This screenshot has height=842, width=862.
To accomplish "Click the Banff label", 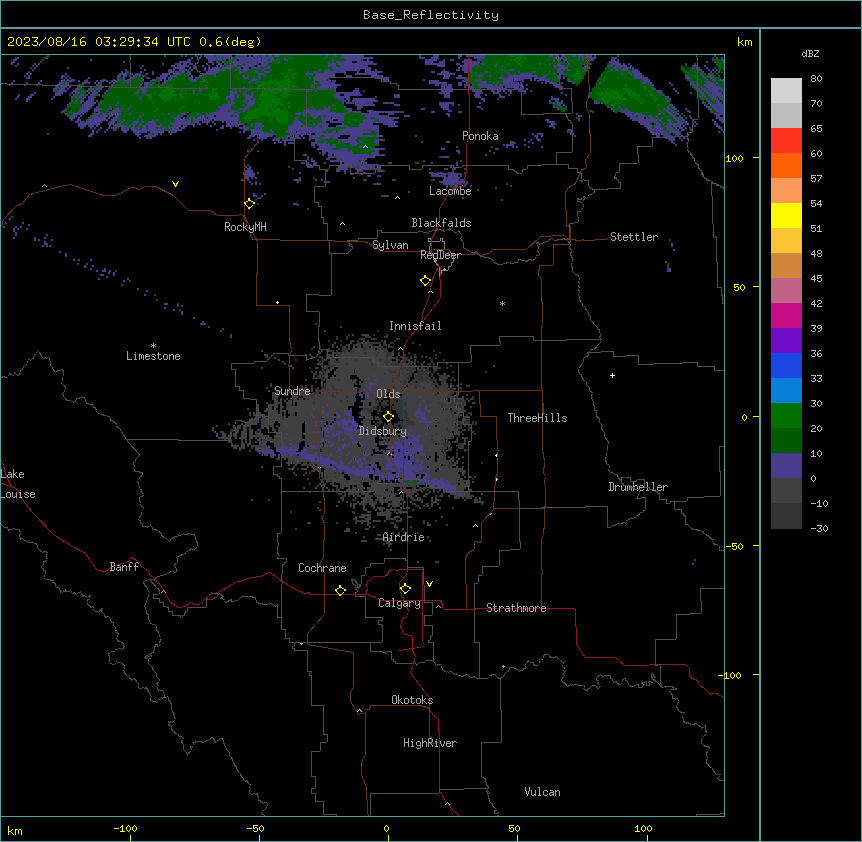I will 124,567.
